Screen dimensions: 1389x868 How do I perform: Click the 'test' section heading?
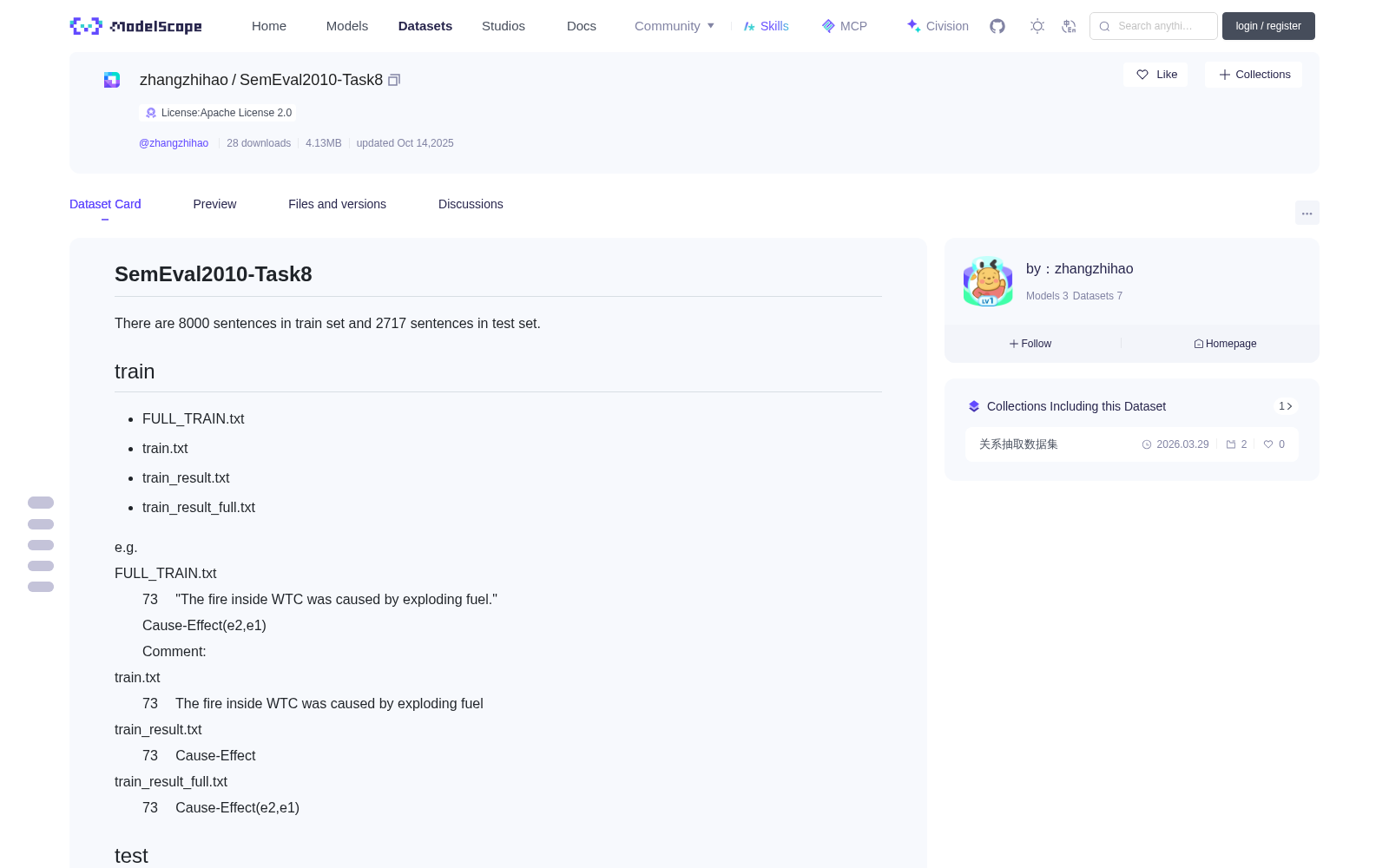[x=131, y=856]
